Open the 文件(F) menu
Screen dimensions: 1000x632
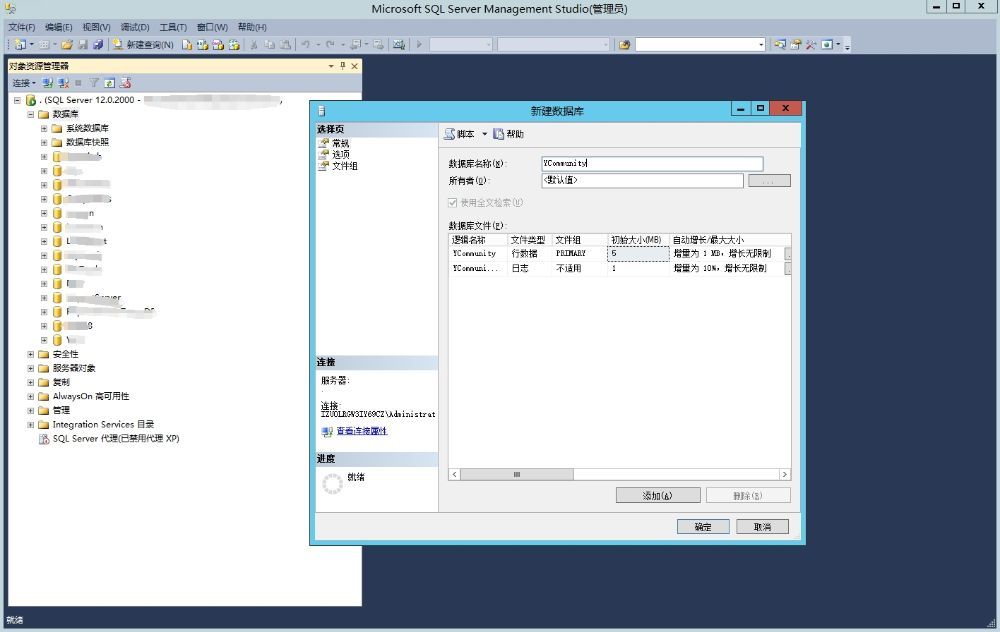point(22,27)
